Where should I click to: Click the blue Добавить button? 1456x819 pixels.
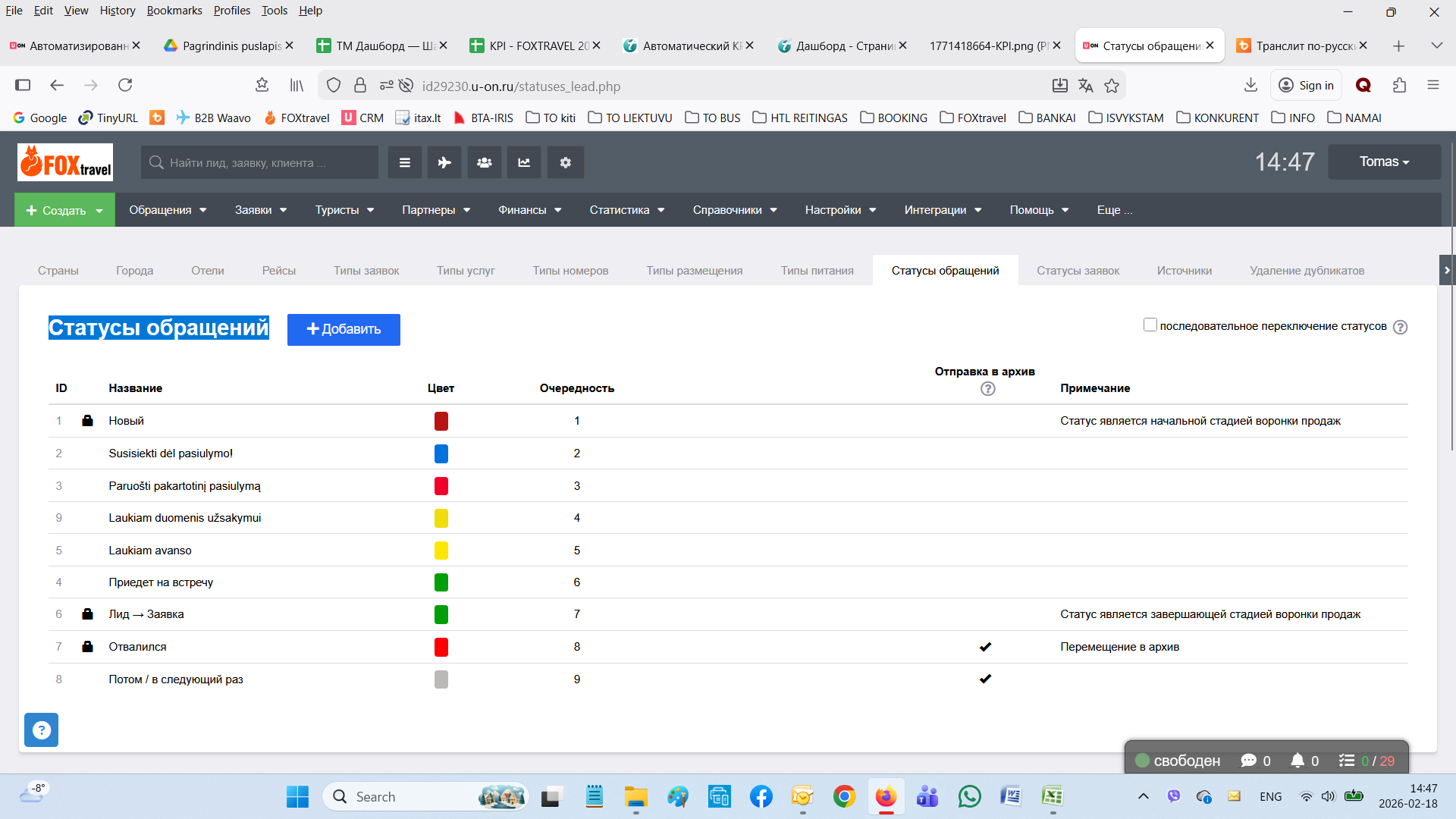(344, 329)
